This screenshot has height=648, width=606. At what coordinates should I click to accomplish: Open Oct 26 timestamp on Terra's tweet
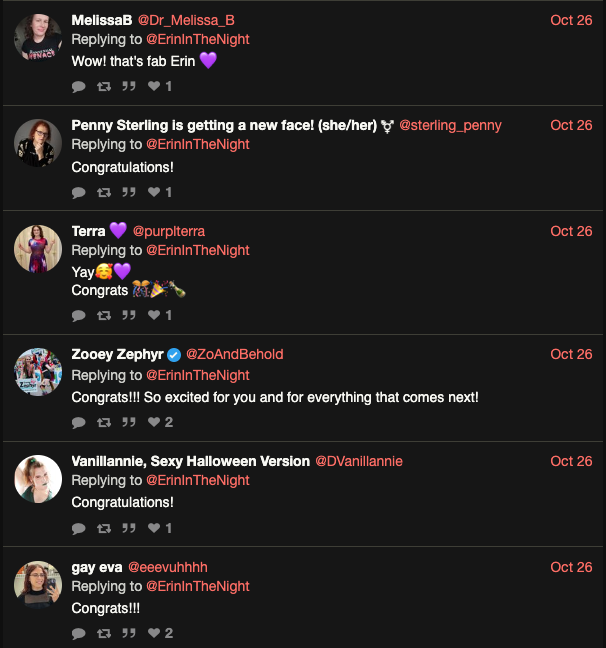pos(571,231)
